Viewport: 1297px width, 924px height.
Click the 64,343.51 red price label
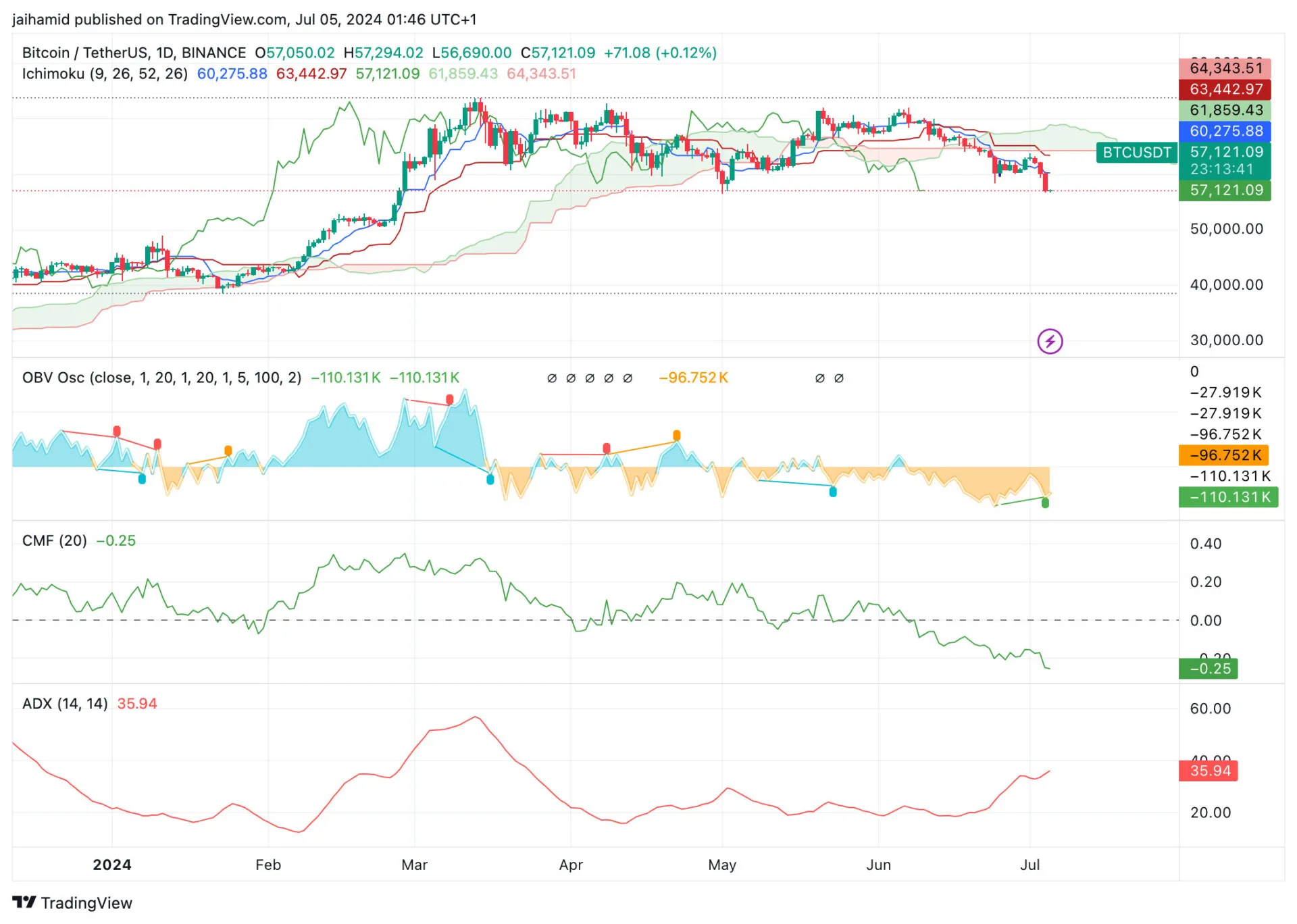tap(1225, 68)
